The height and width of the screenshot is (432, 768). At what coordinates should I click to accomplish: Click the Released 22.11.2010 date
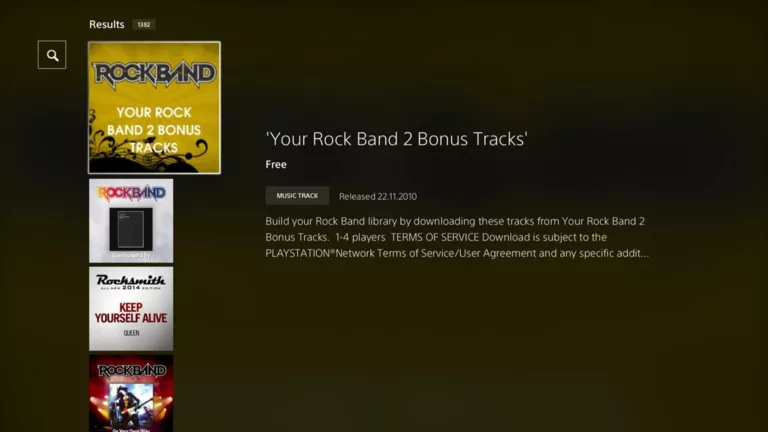(x=378, y=196)
